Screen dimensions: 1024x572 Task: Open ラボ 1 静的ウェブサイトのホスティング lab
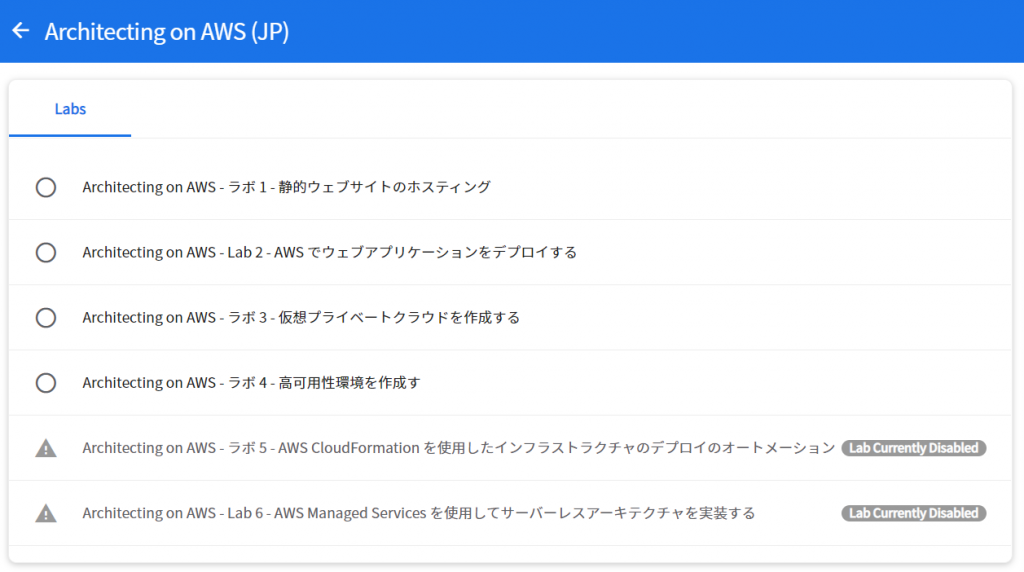tap(286, 187)
